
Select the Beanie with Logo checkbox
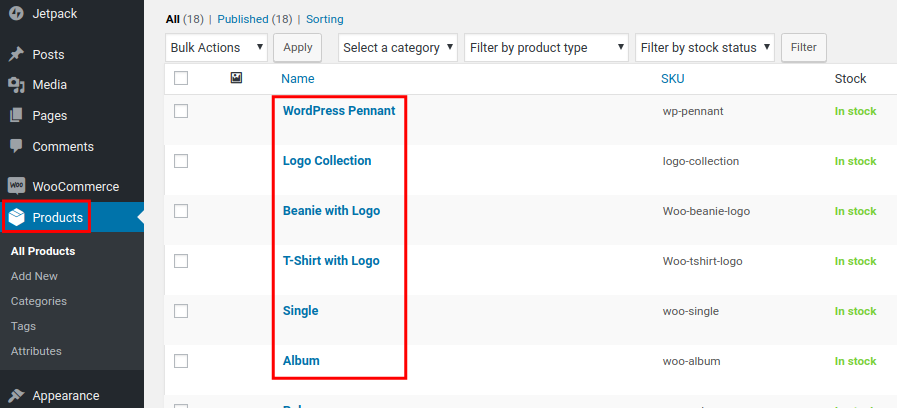click(x=181, y=211)
